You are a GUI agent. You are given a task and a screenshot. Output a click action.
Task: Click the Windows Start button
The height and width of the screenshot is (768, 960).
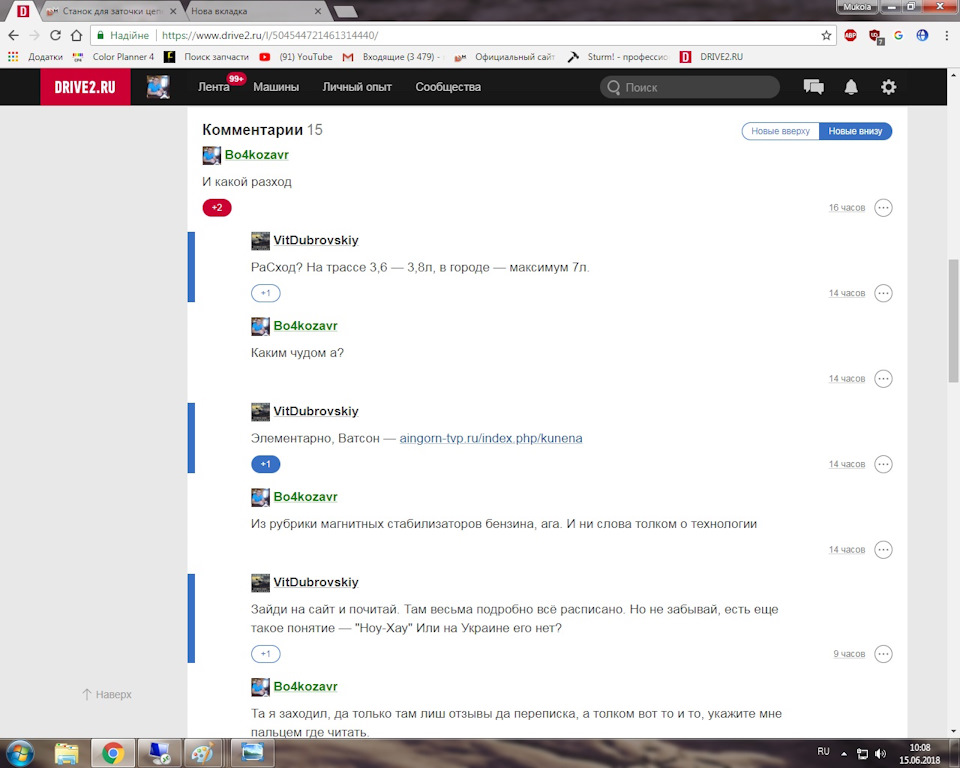point(20,753)
